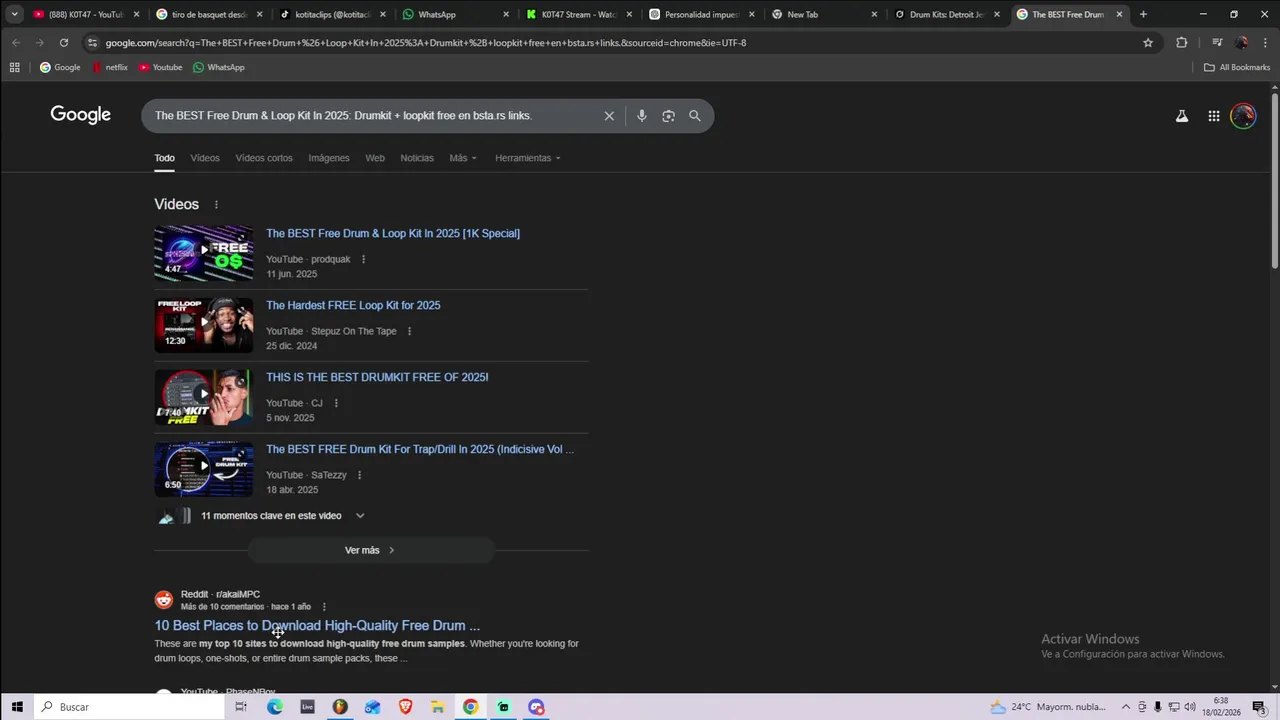Screen dimensions: 1280x720
Task: Click into the Google search input field
Action: pos(375,116)
